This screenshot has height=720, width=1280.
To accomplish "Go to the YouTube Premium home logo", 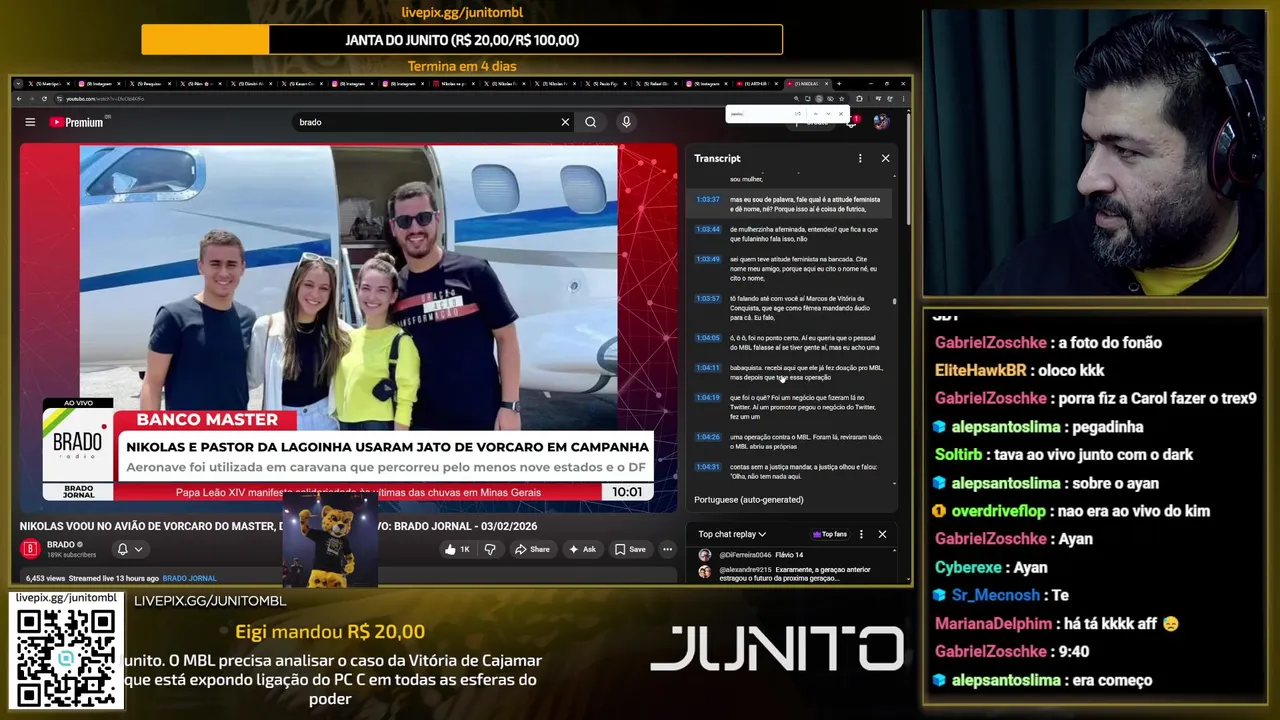I will (x=77, y=122).
